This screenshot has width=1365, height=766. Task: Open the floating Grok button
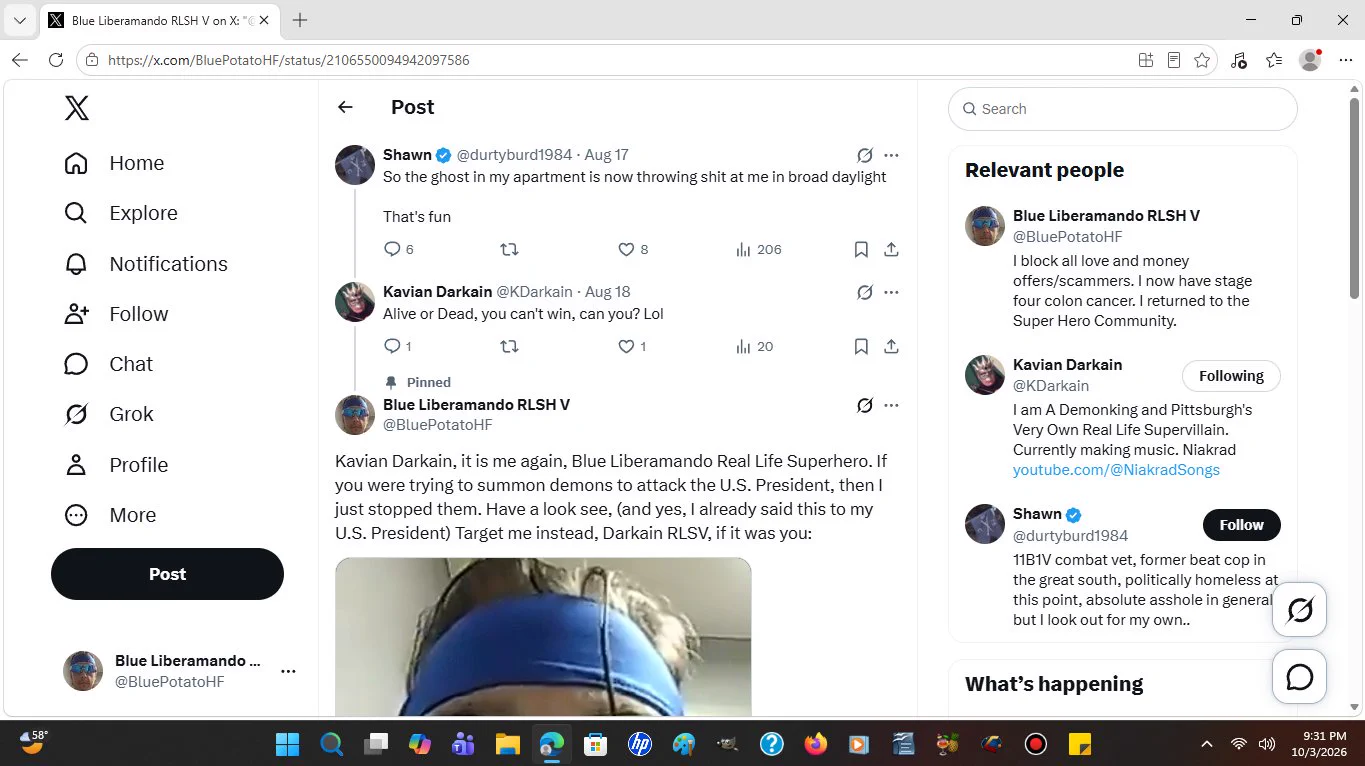[1299, 610]
